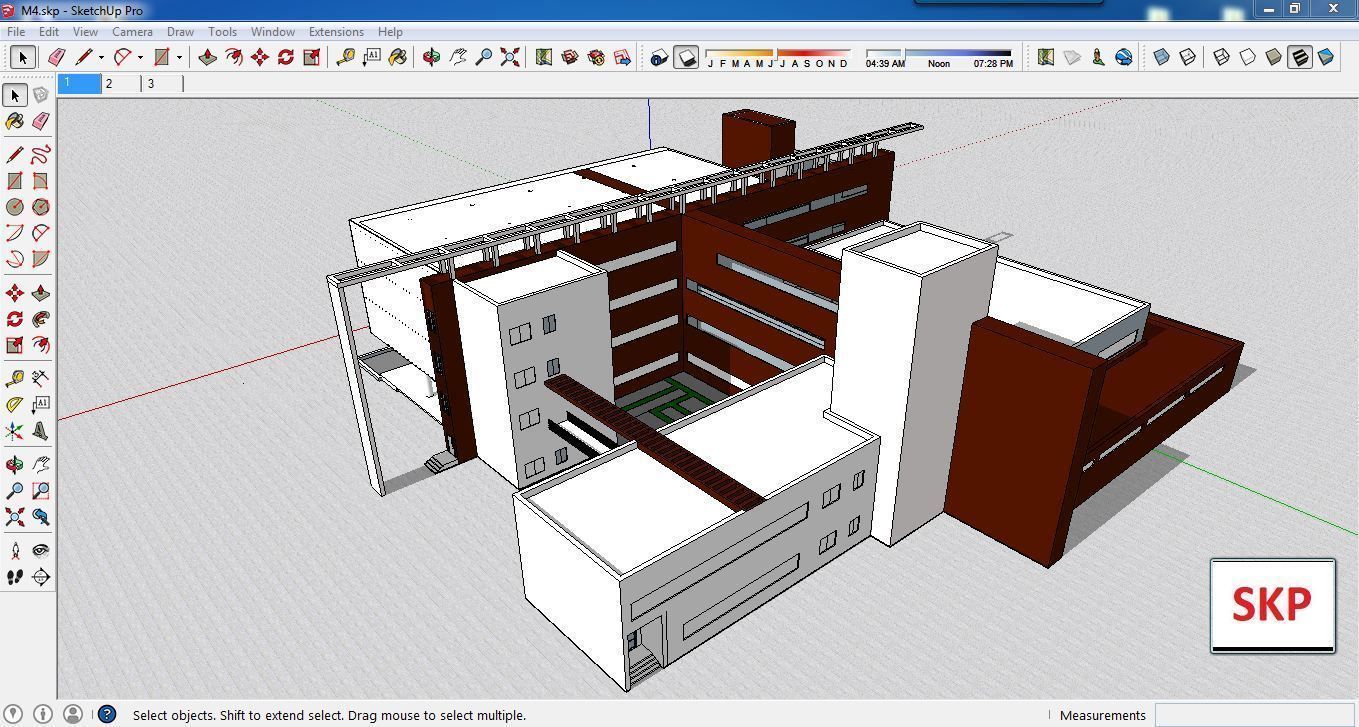The width and height of the screenshot is (1359, 727).
Task: Select the Section Plane tool in left toolbar
Action: pyautogui.click(x=40, y=577)
